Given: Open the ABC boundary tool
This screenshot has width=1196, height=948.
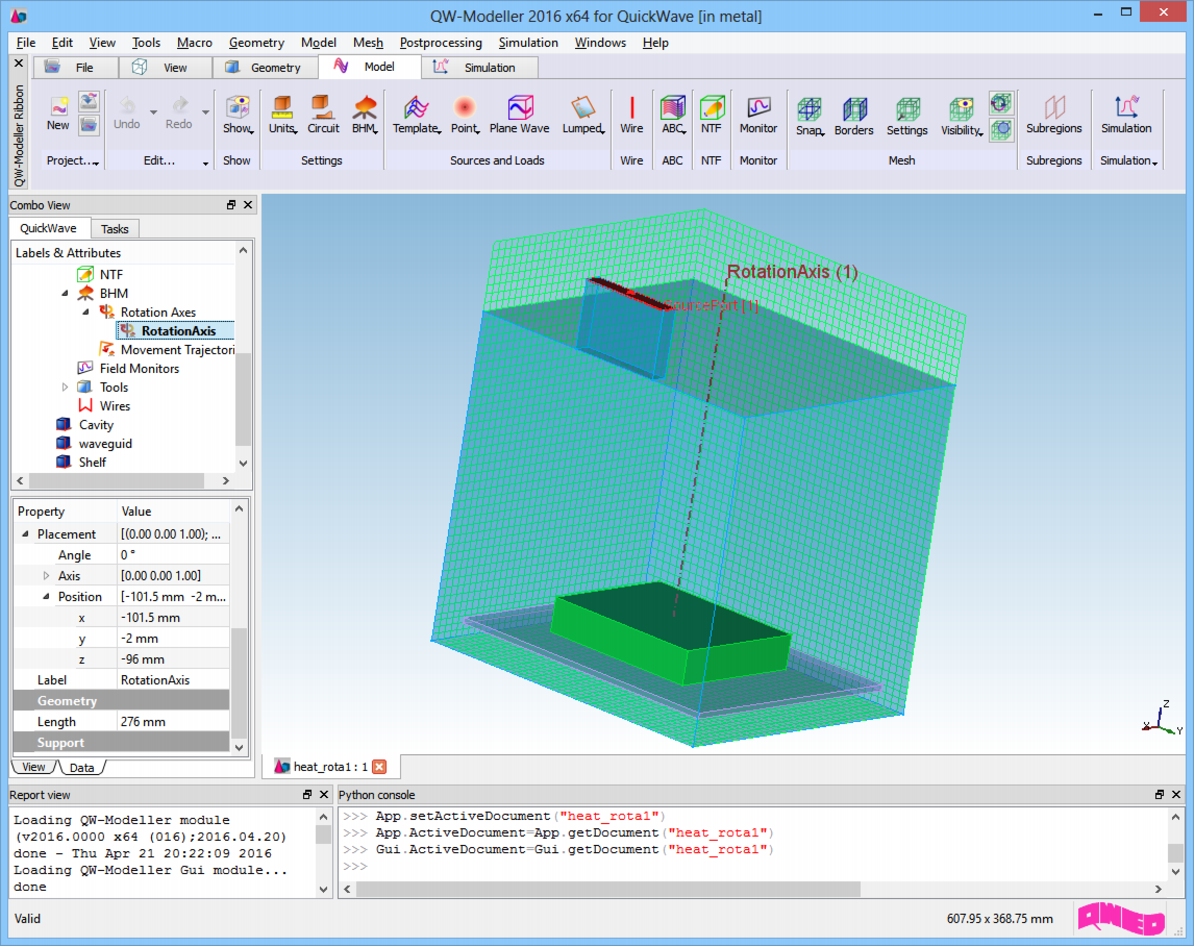Looking at the screenshot, I should (x=673, y=114).
